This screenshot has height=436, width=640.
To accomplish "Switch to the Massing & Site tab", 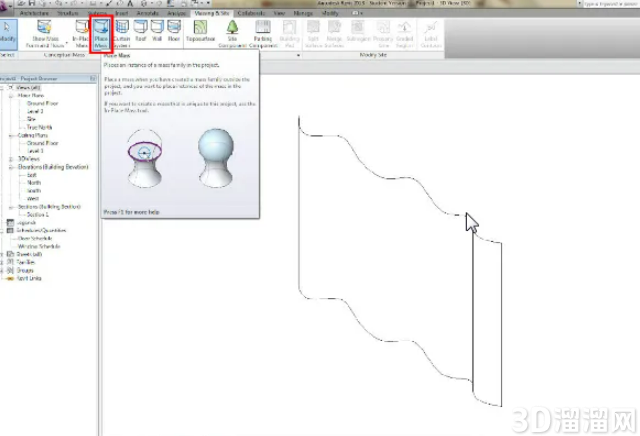I will click(x=211, y=13).
